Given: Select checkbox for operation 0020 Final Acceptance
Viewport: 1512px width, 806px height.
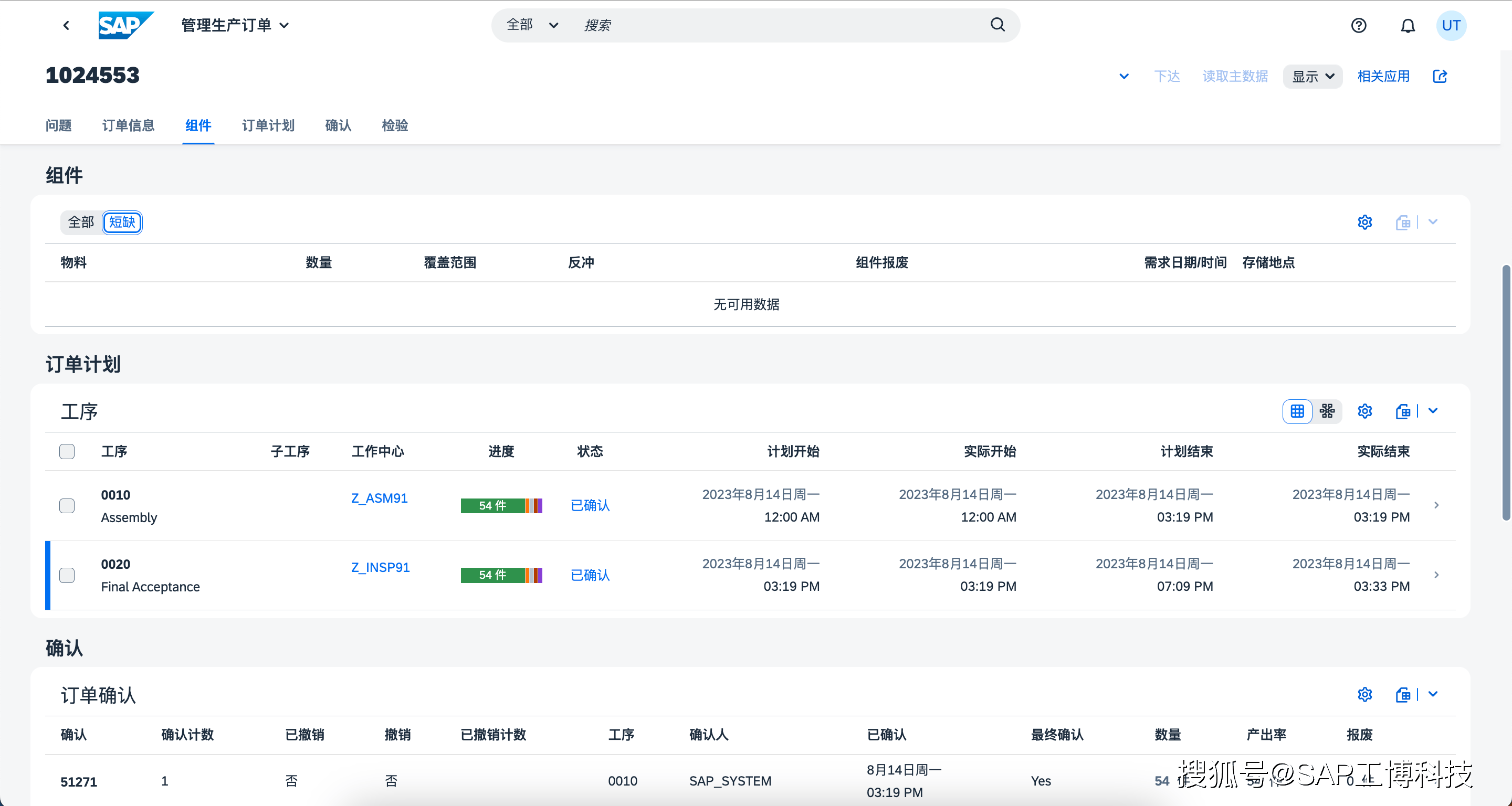Looking at the screenshot, I should click(x=67, y=576).
